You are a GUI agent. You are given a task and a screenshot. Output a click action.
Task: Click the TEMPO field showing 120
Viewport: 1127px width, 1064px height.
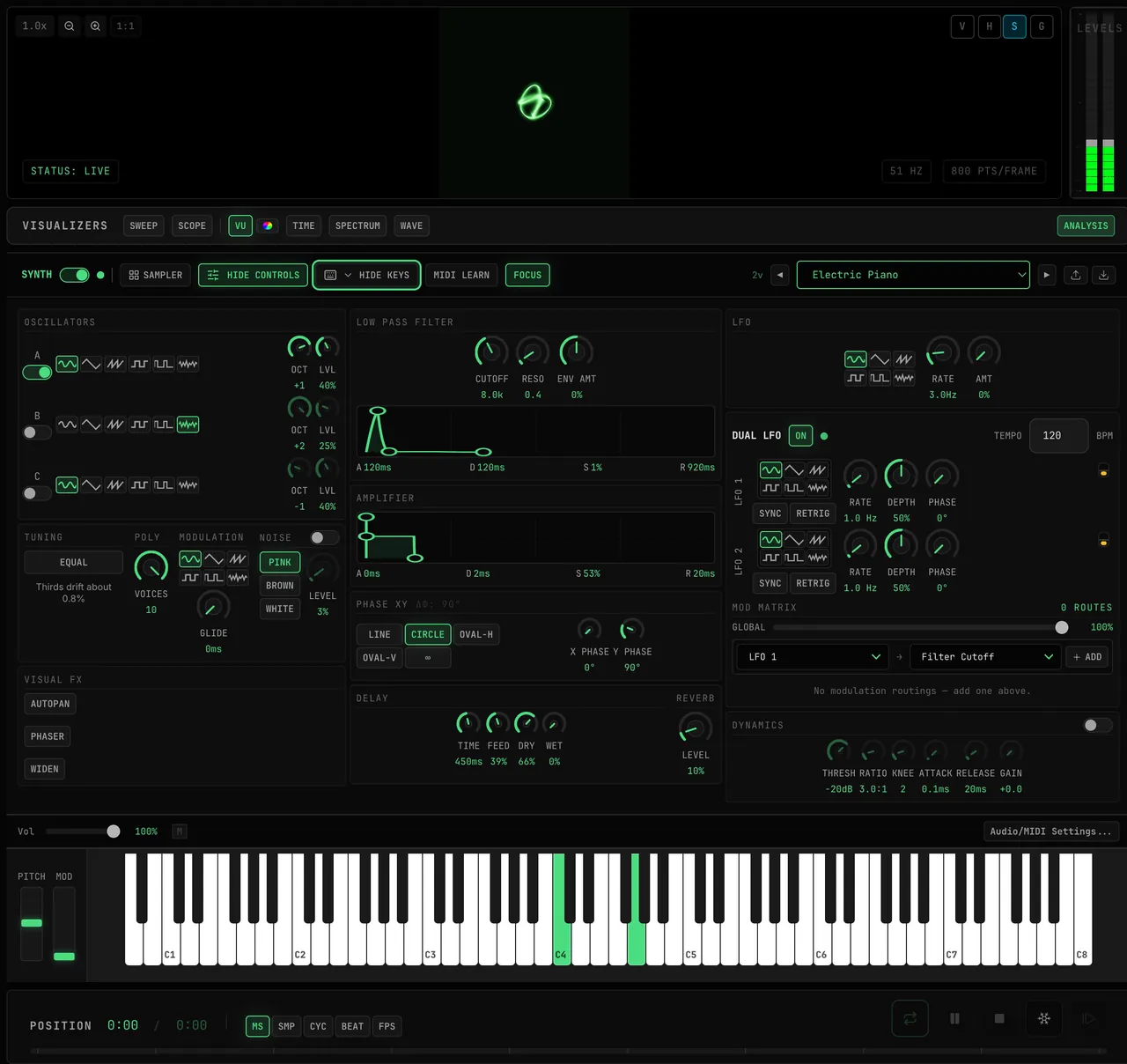(1058, 436)
